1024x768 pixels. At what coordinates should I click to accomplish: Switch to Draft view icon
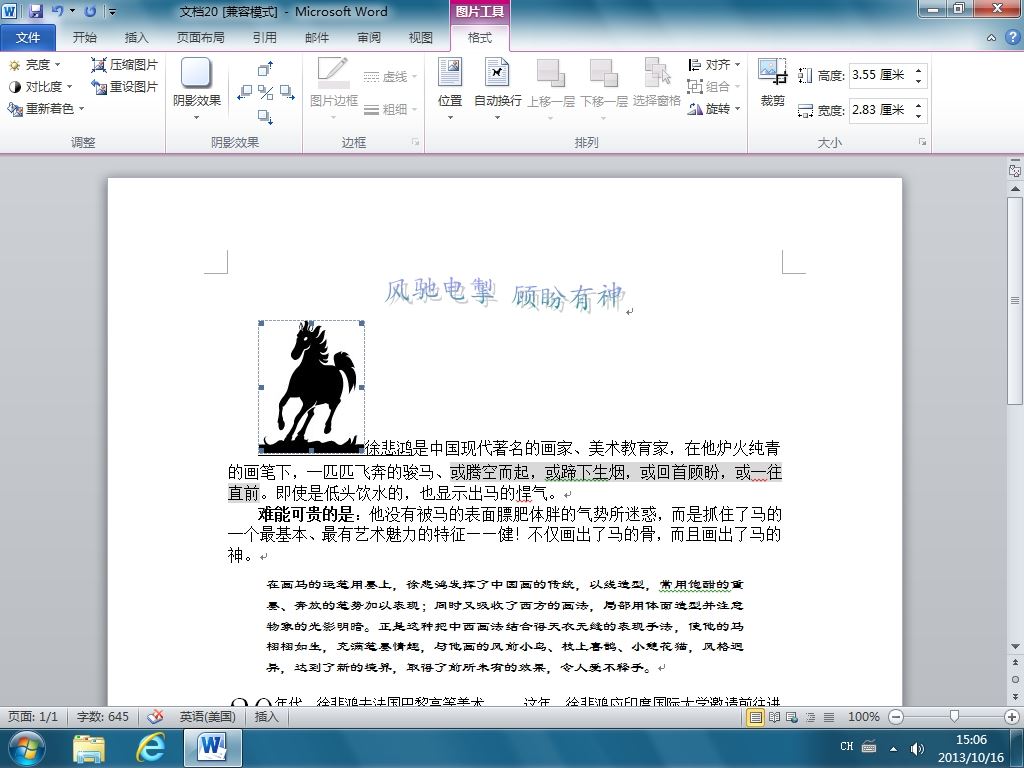coord(829,717)
